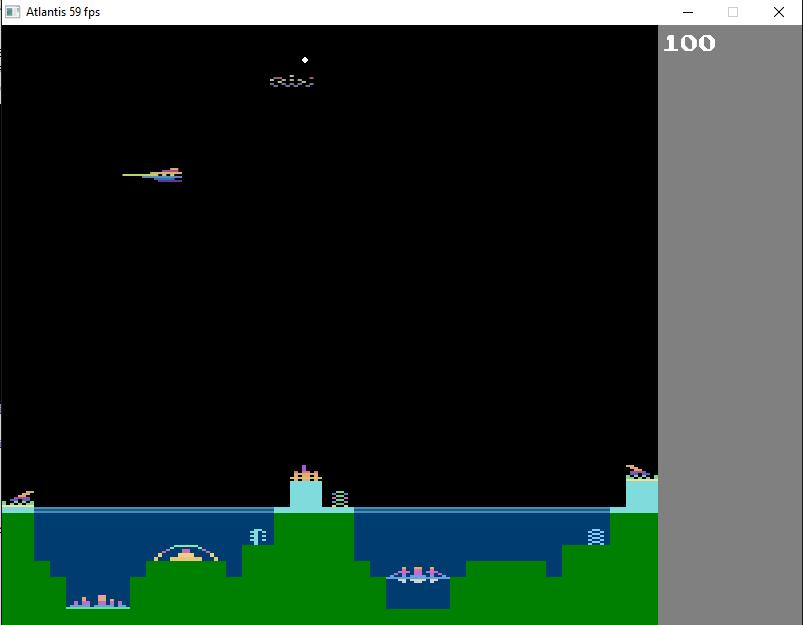Click the low city installation at bottom-left

(x=98, y=601)
